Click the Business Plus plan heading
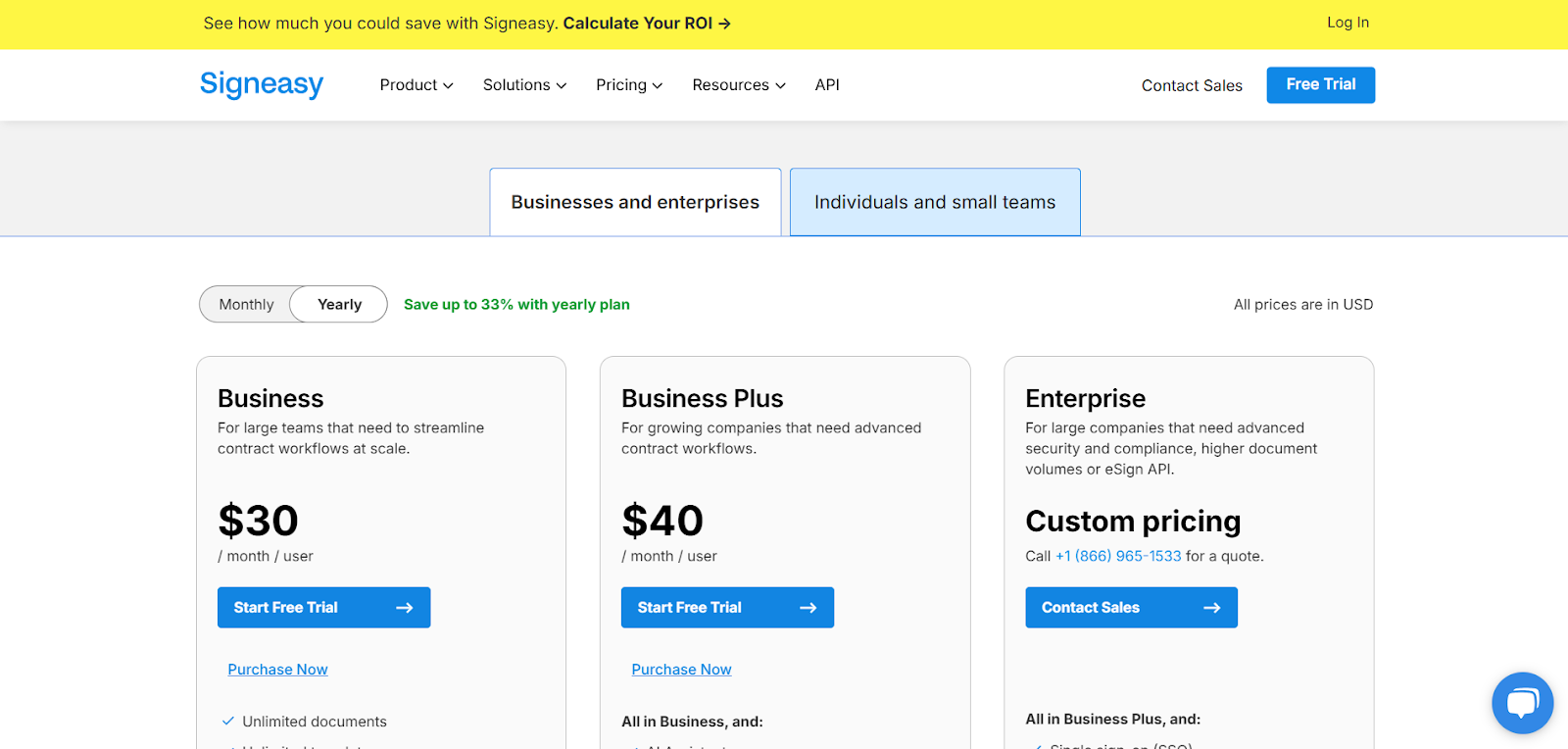 pos(703,399)
